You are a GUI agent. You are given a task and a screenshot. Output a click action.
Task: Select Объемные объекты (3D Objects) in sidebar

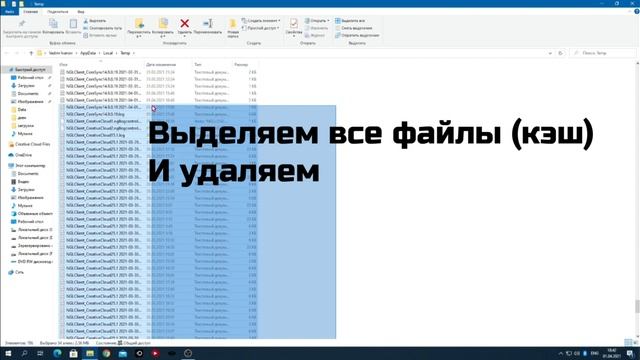(x=32, y=214)
